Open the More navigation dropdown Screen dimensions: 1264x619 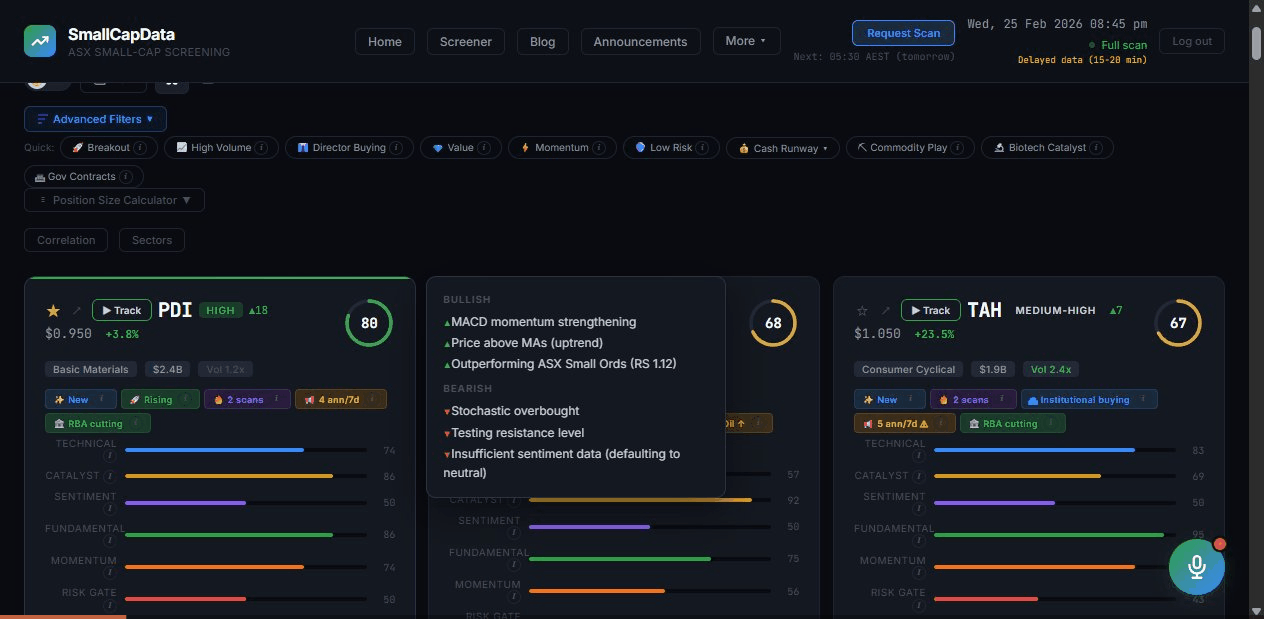pyautogui.click(x=746, y=41)
